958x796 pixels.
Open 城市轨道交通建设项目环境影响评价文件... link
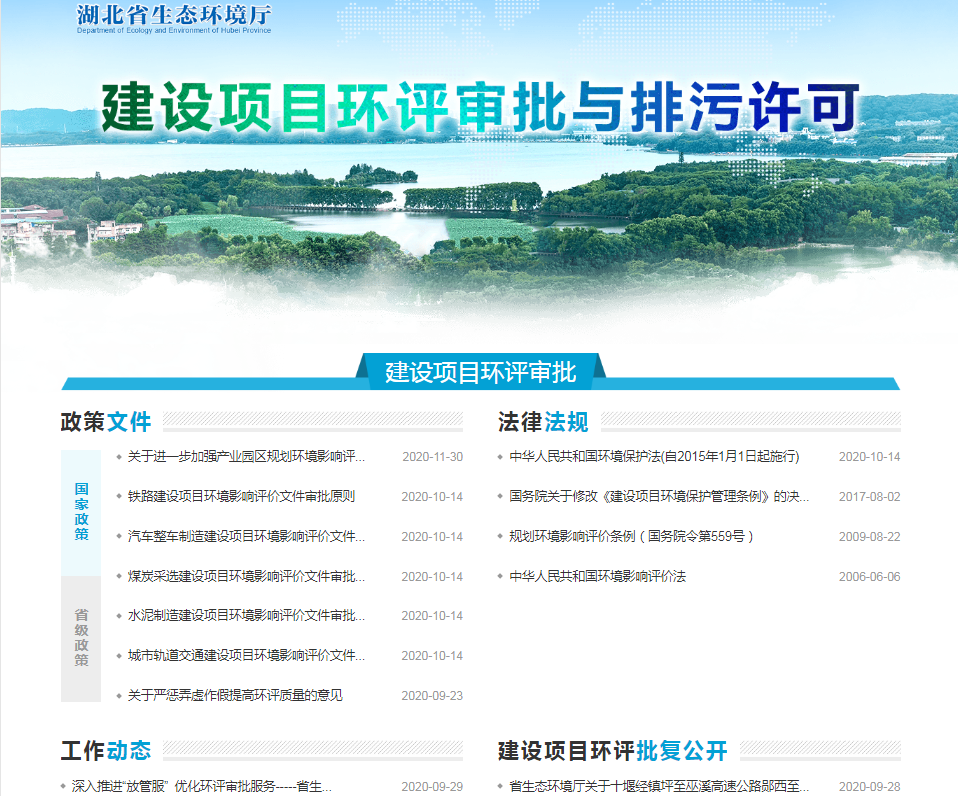pyautogui.click(x=246, y=655)
